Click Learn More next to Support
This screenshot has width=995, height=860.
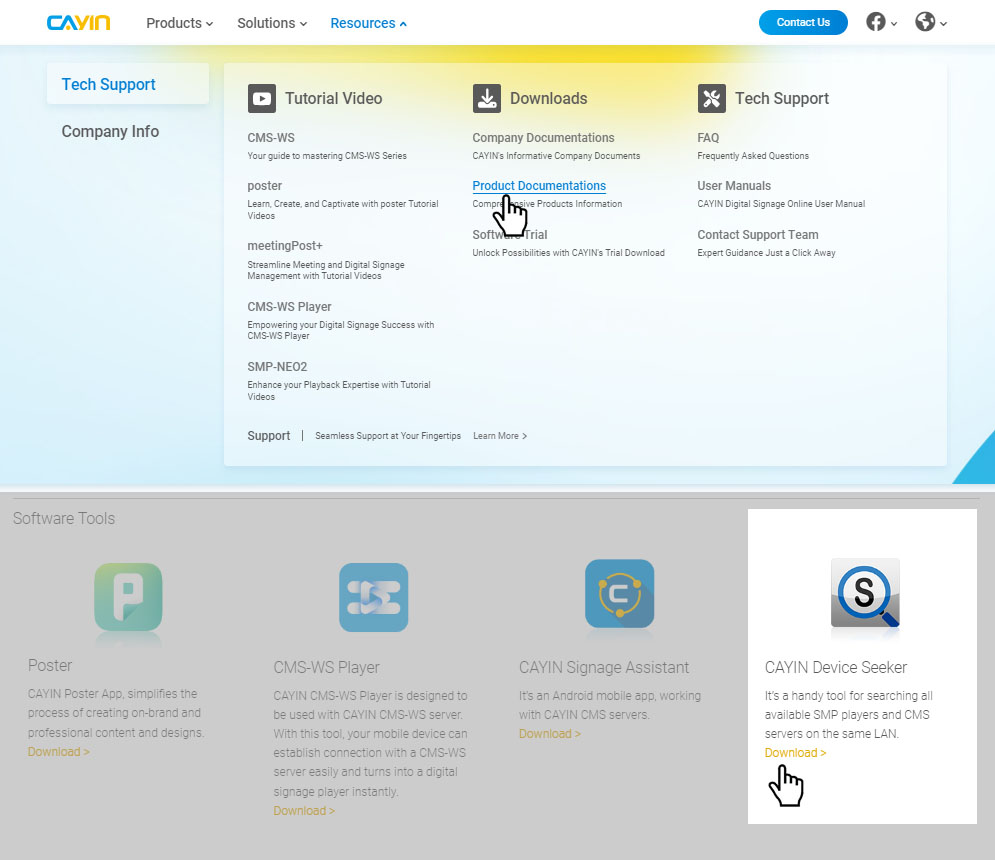point(499,436)
